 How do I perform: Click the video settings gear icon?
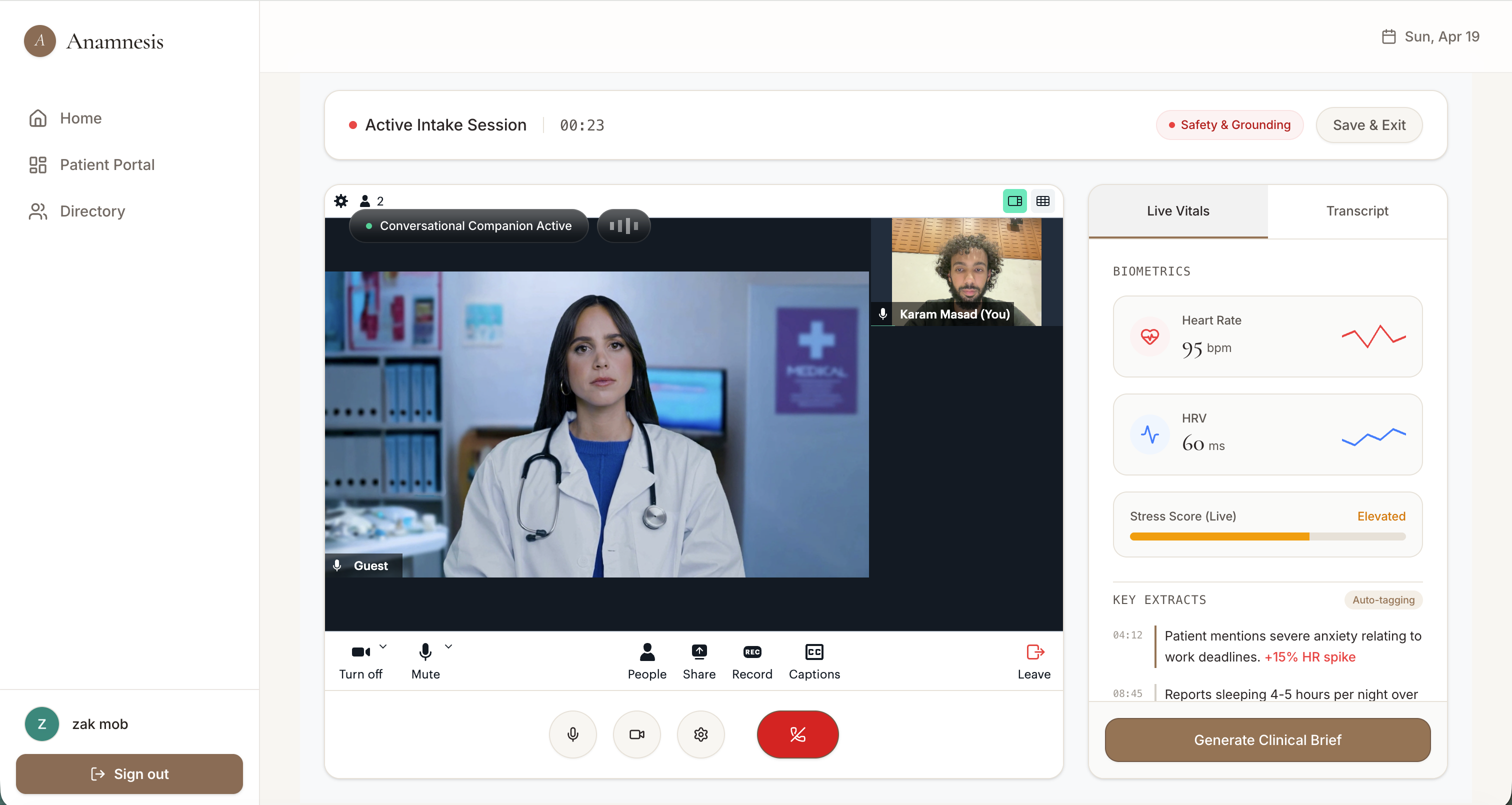tap(341, 201)
